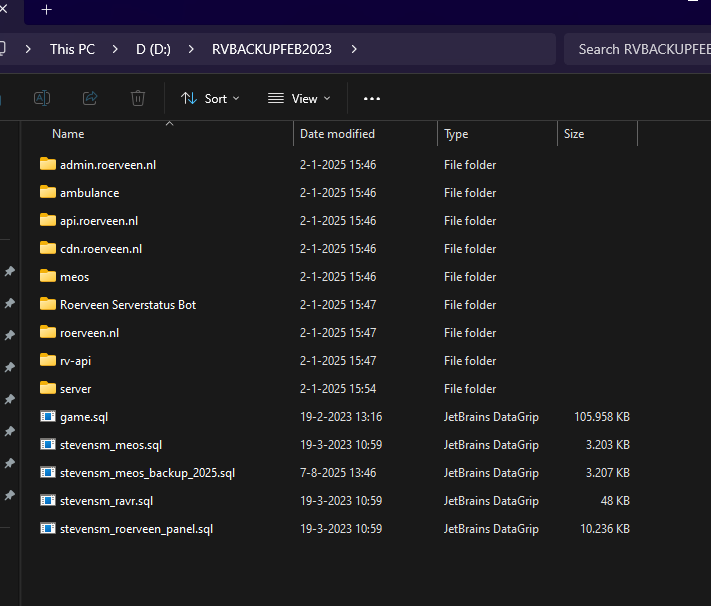Open the View dropdown menu
Viewport: 711px width, 606px height.
coord(298,98)
